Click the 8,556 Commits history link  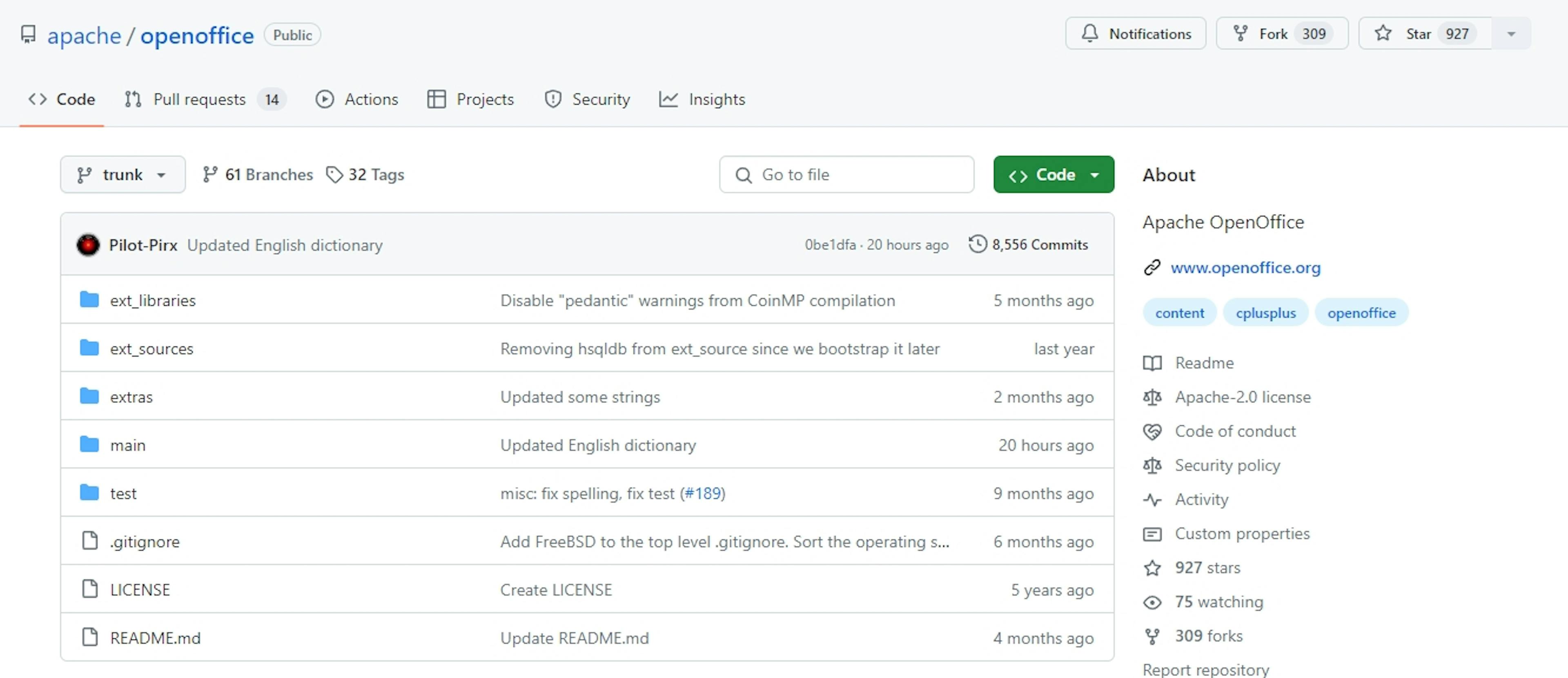[x=1029, y=244]
